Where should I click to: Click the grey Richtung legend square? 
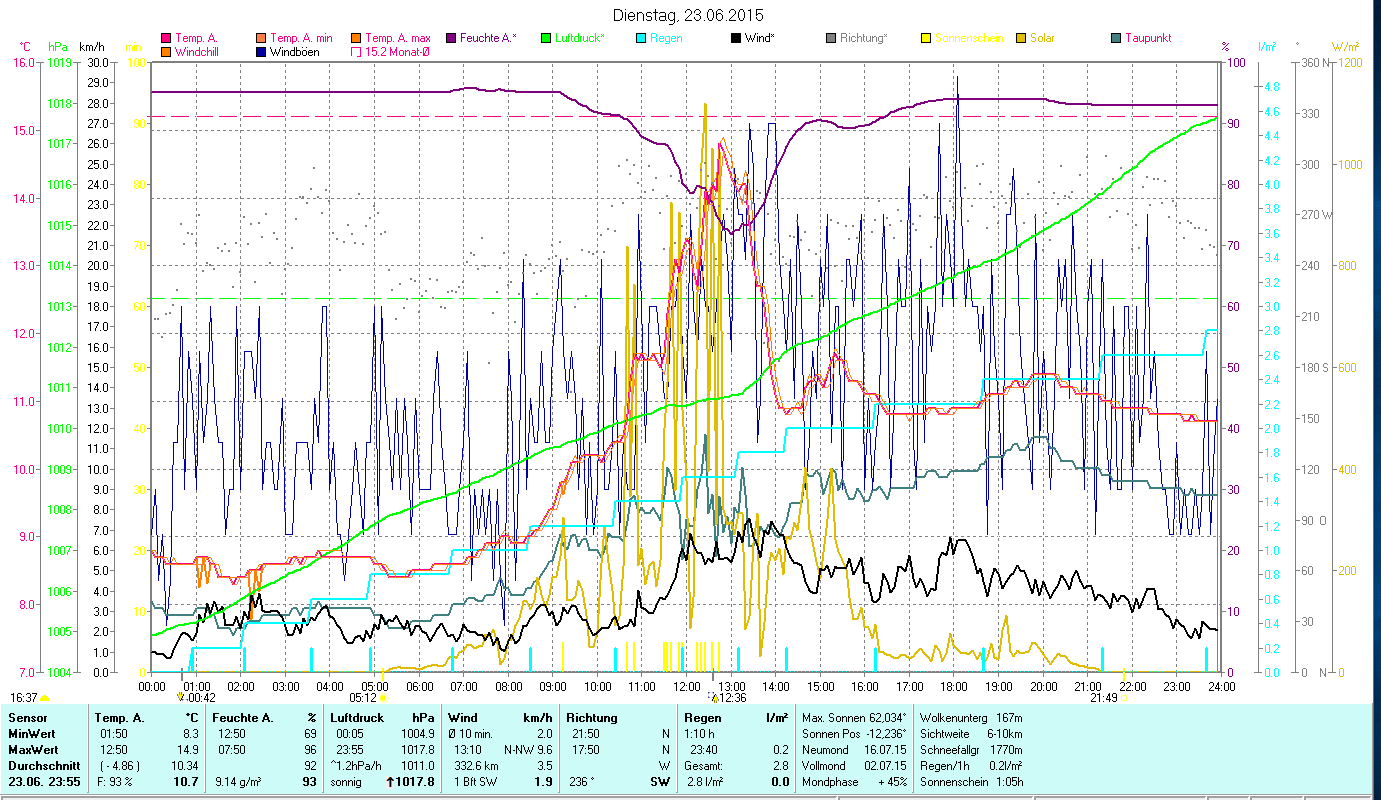[831, 38]
